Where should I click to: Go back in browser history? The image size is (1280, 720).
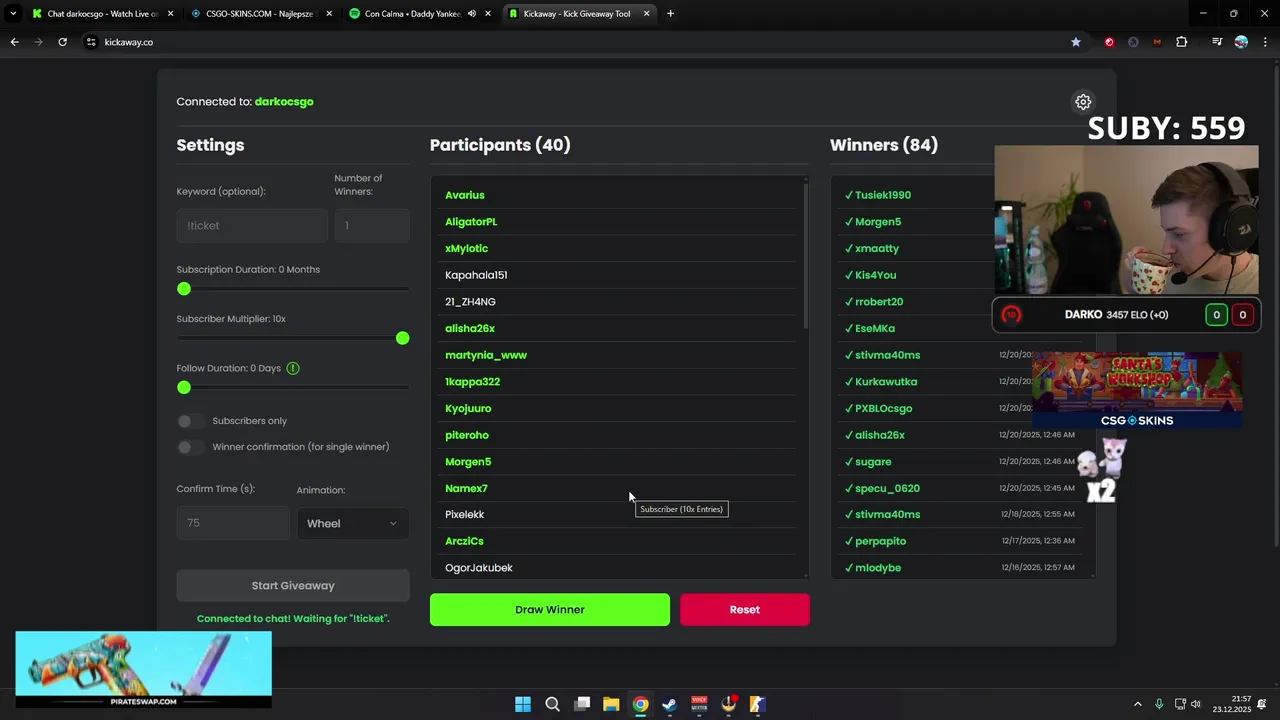[14, 42]
